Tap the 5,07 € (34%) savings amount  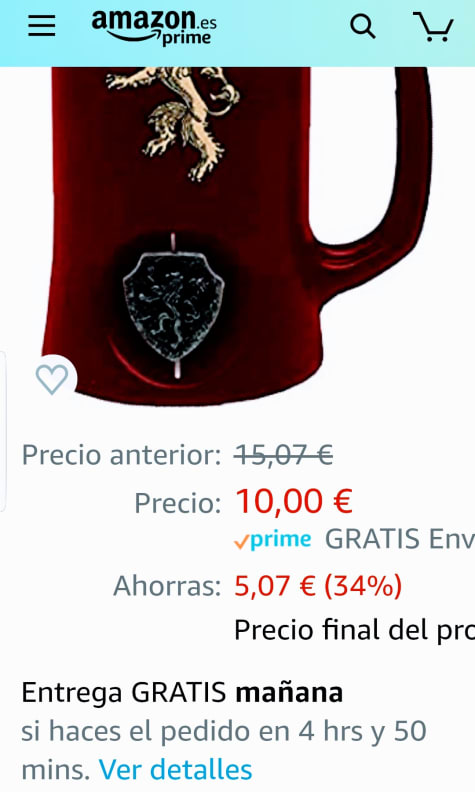coord(318,586)
